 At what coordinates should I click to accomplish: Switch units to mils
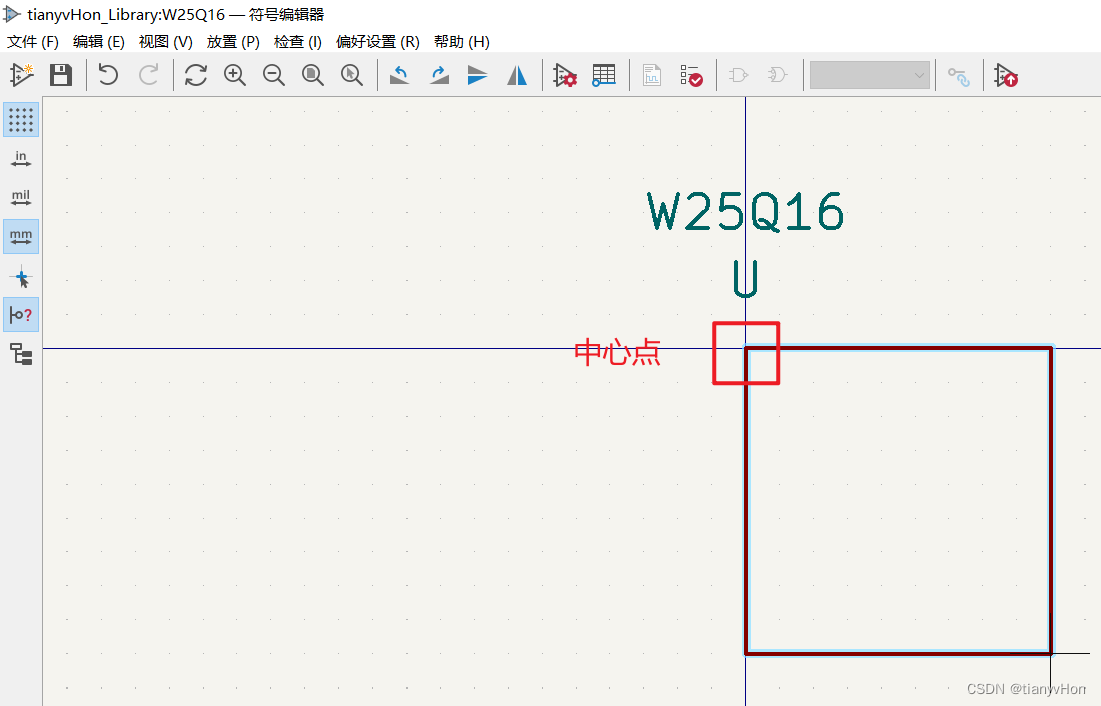(x=21, y=197)
